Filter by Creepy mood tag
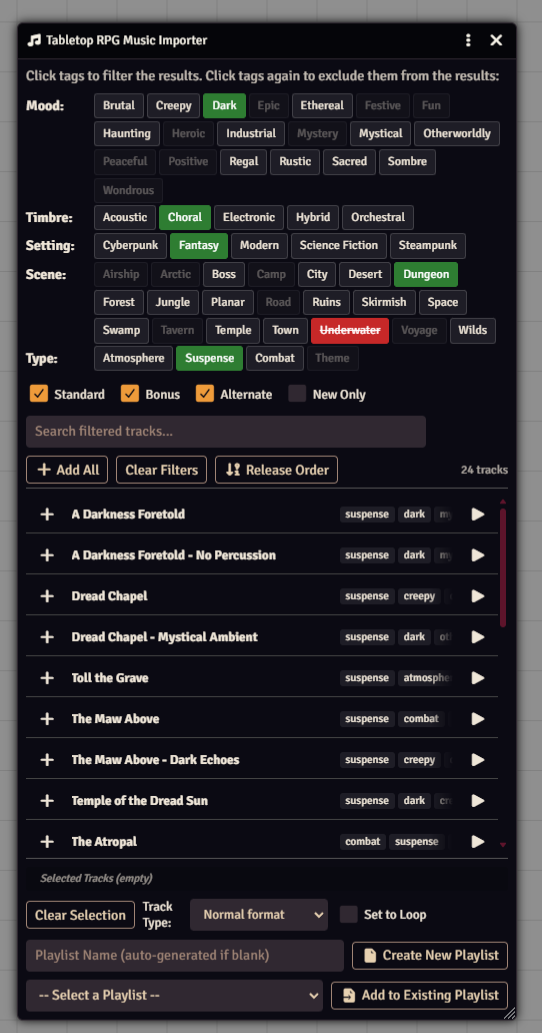 point(173,105)
